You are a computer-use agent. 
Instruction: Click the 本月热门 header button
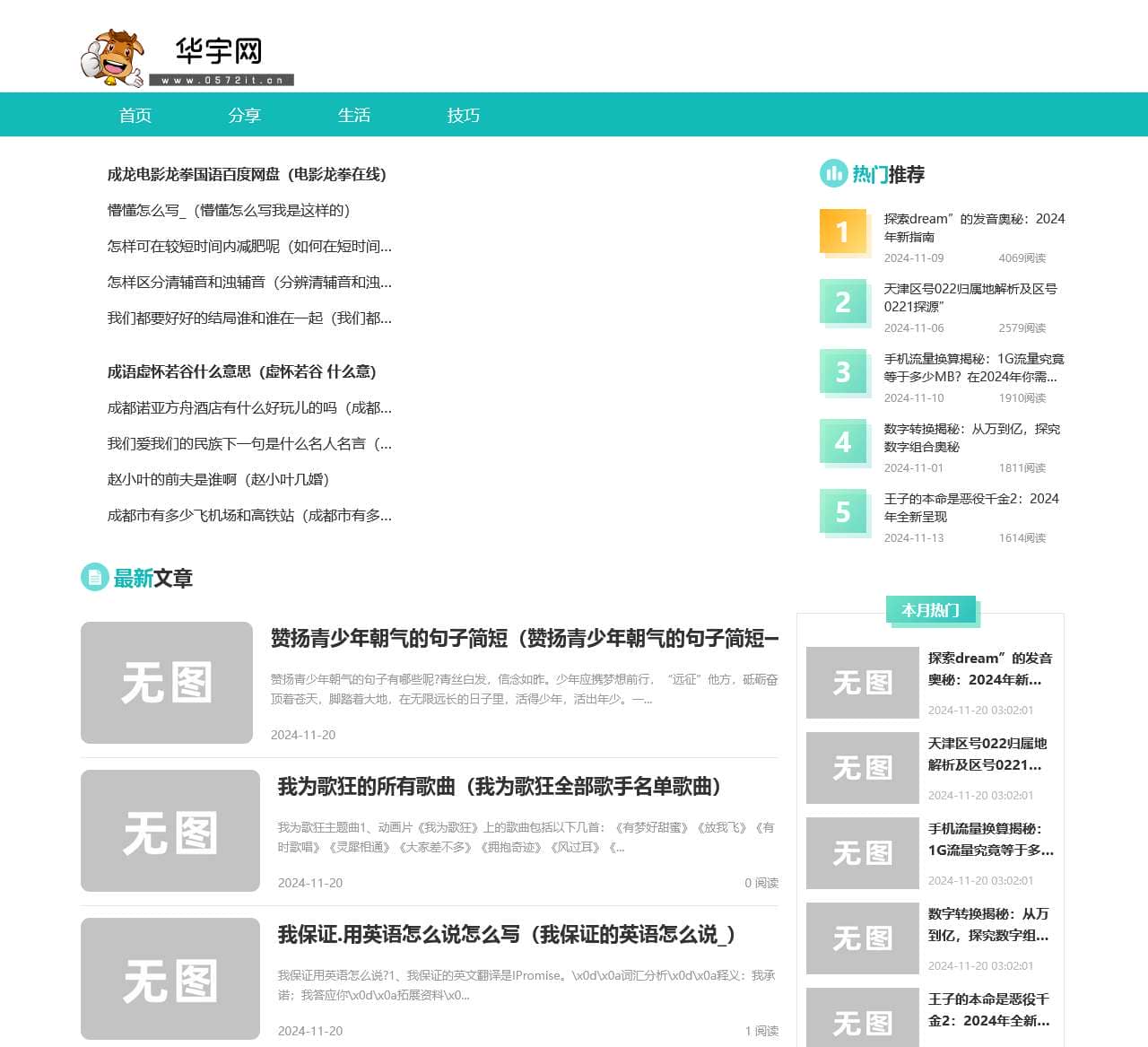(x=933, y=610)
